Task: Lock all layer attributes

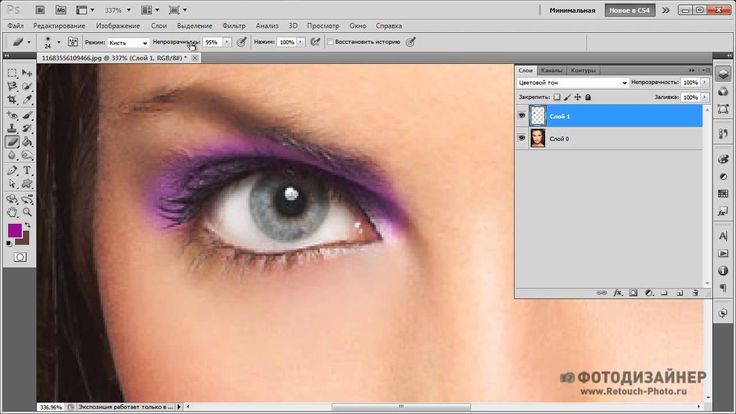Action: [x=588, y=97]
